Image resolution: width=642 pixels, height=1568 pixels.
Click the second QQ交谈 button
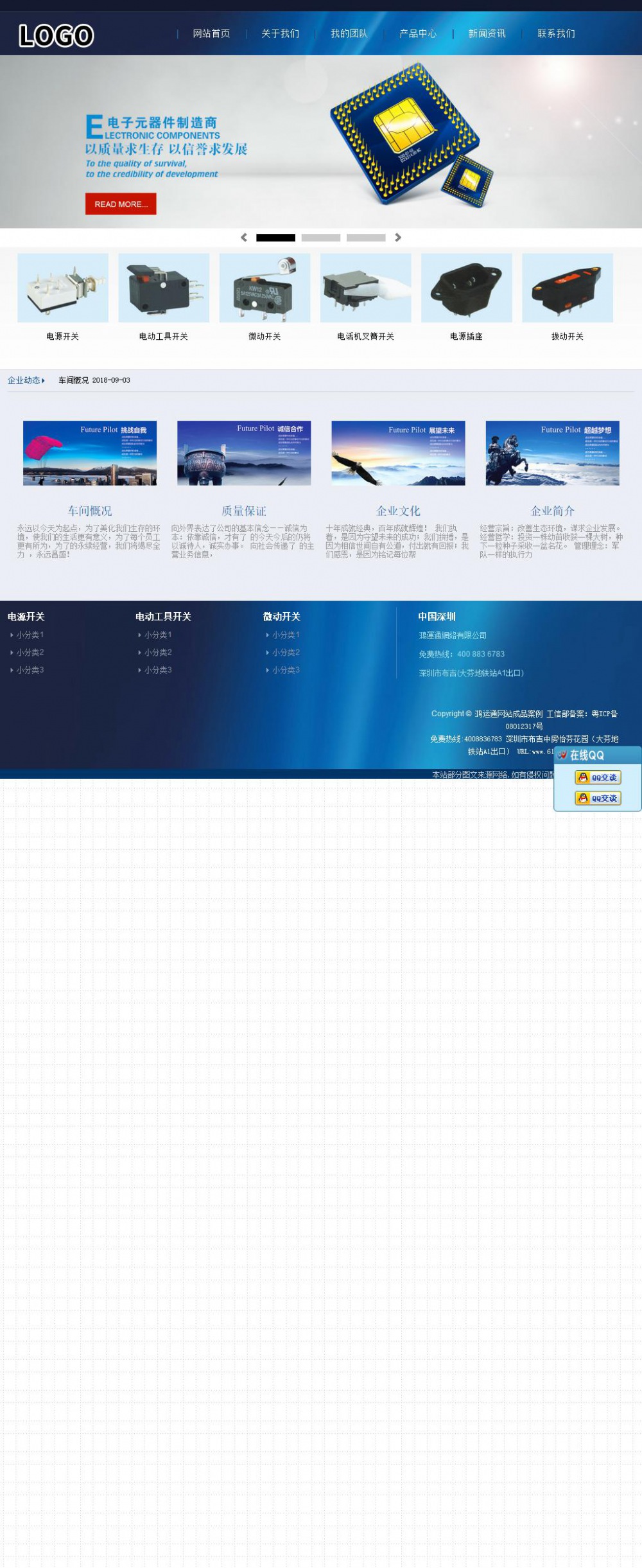click(x=598, y=798)
